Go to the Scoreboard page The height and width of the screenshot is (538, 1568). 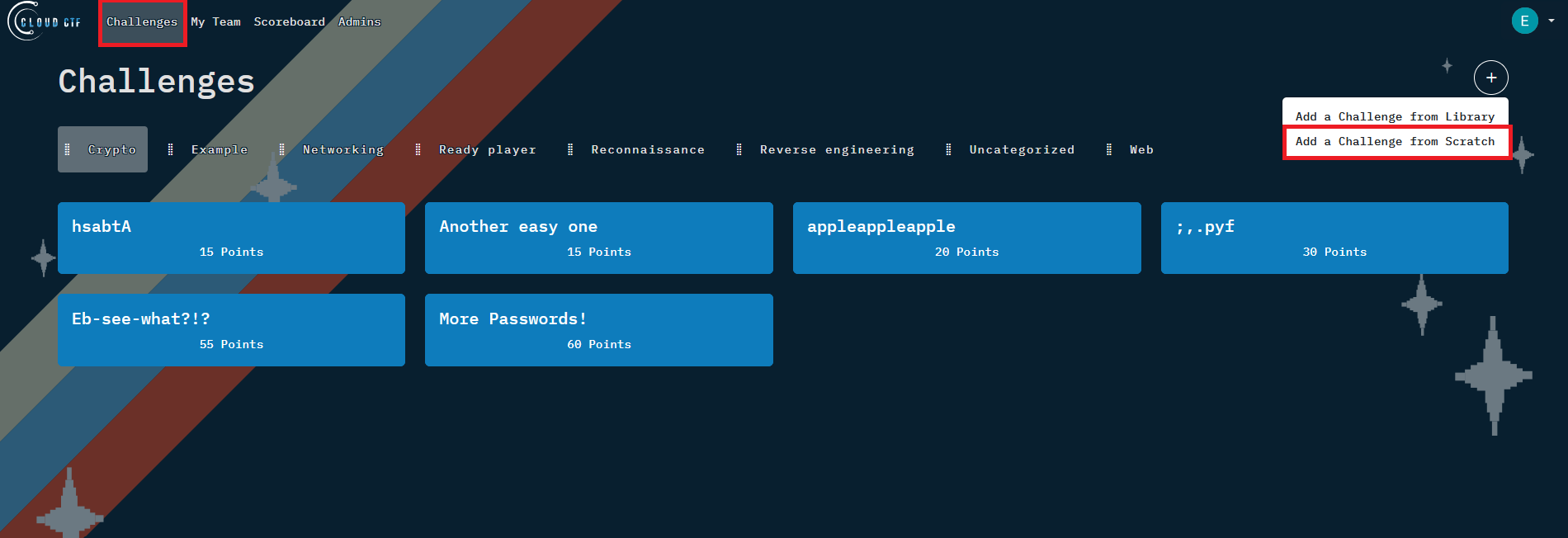tap(289, 21)
